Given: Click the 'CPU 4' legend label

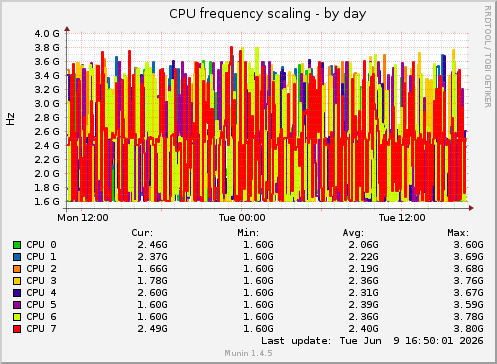Looking at the screenshot, I should [41, 293].
